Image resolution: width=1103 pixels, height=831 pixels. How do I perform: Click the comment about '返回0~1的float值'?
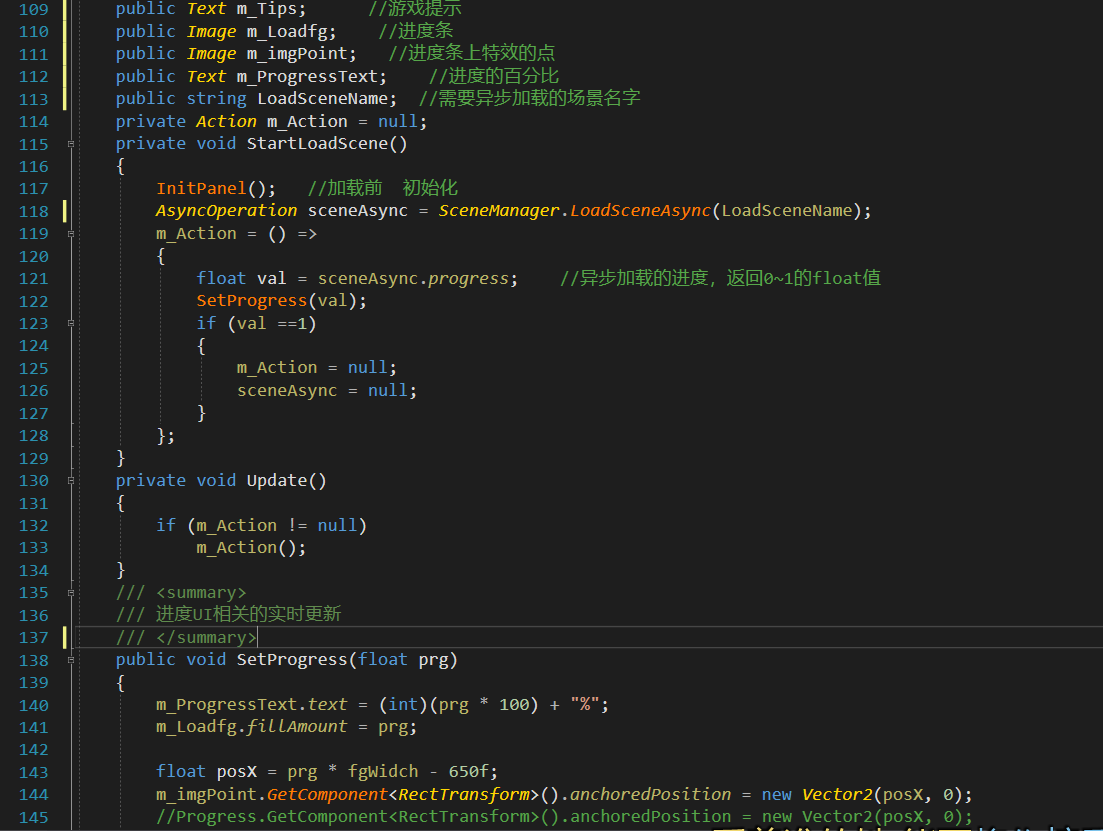tap(803, 278)
